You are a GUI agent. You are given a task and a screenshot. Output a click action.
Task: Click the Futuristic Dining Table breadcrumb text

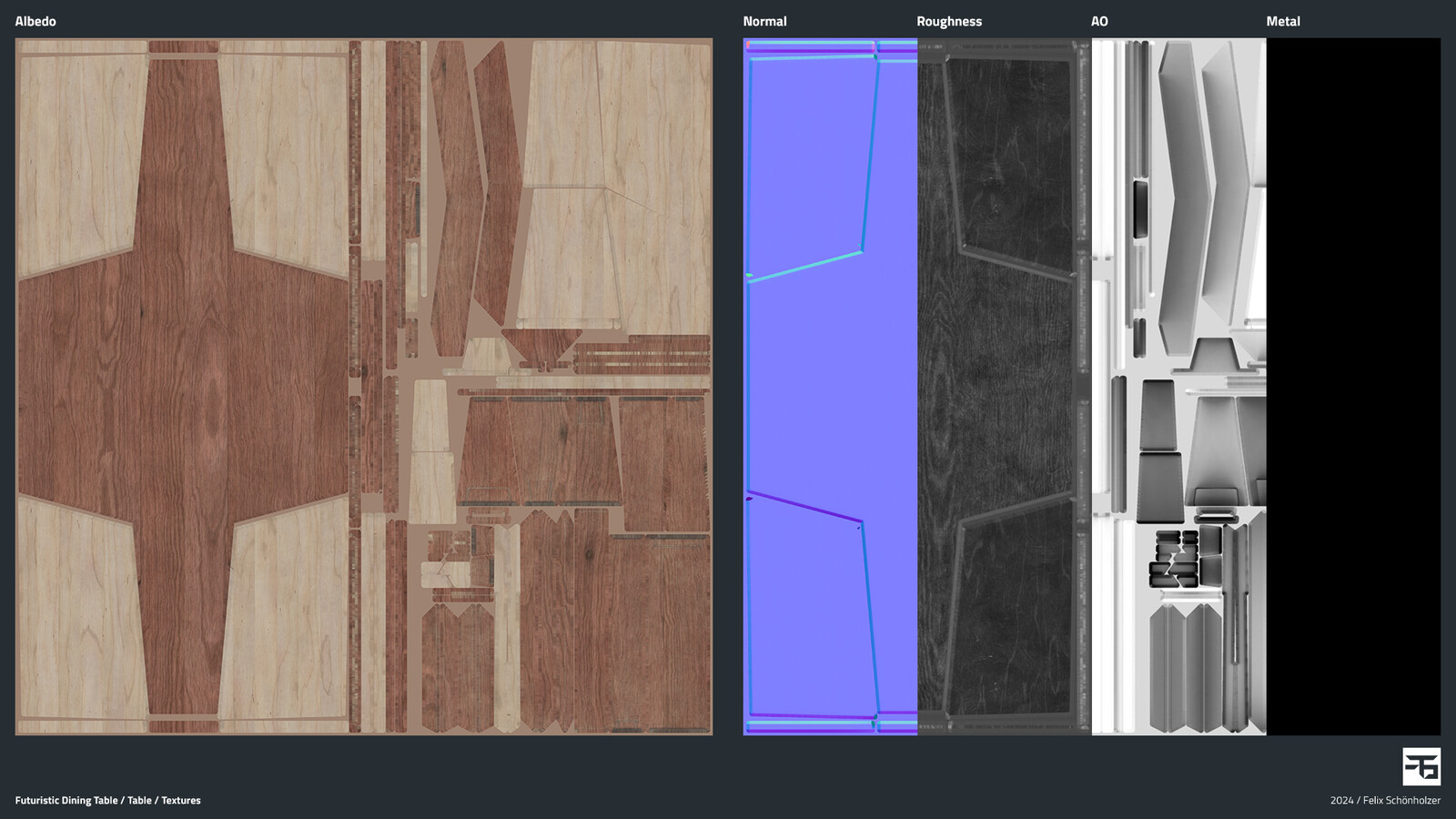click(66, 801)
